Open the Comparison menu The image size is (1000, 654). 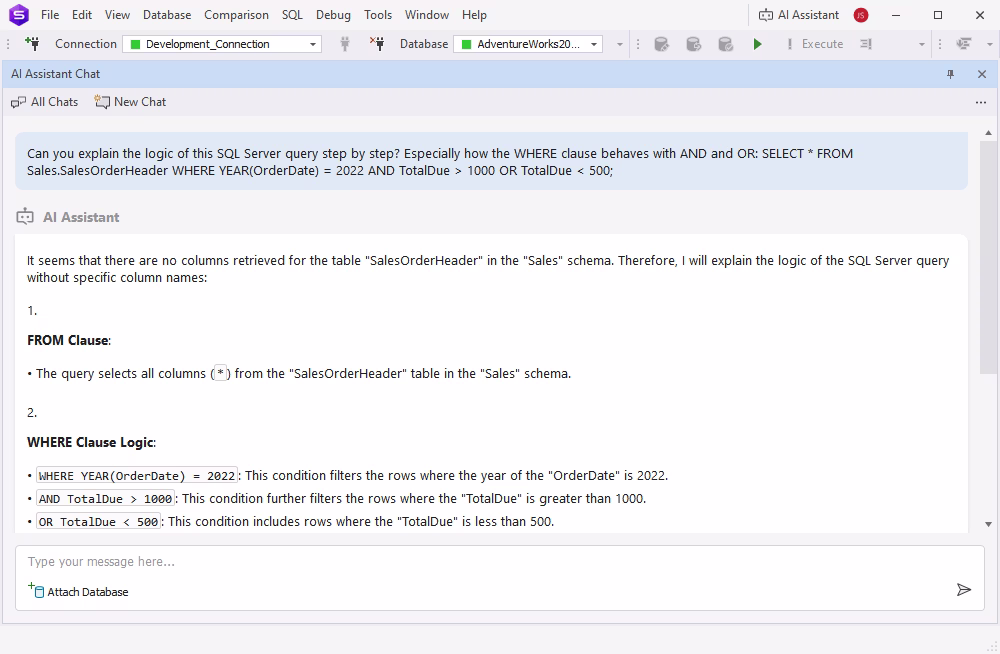[236, 15]
